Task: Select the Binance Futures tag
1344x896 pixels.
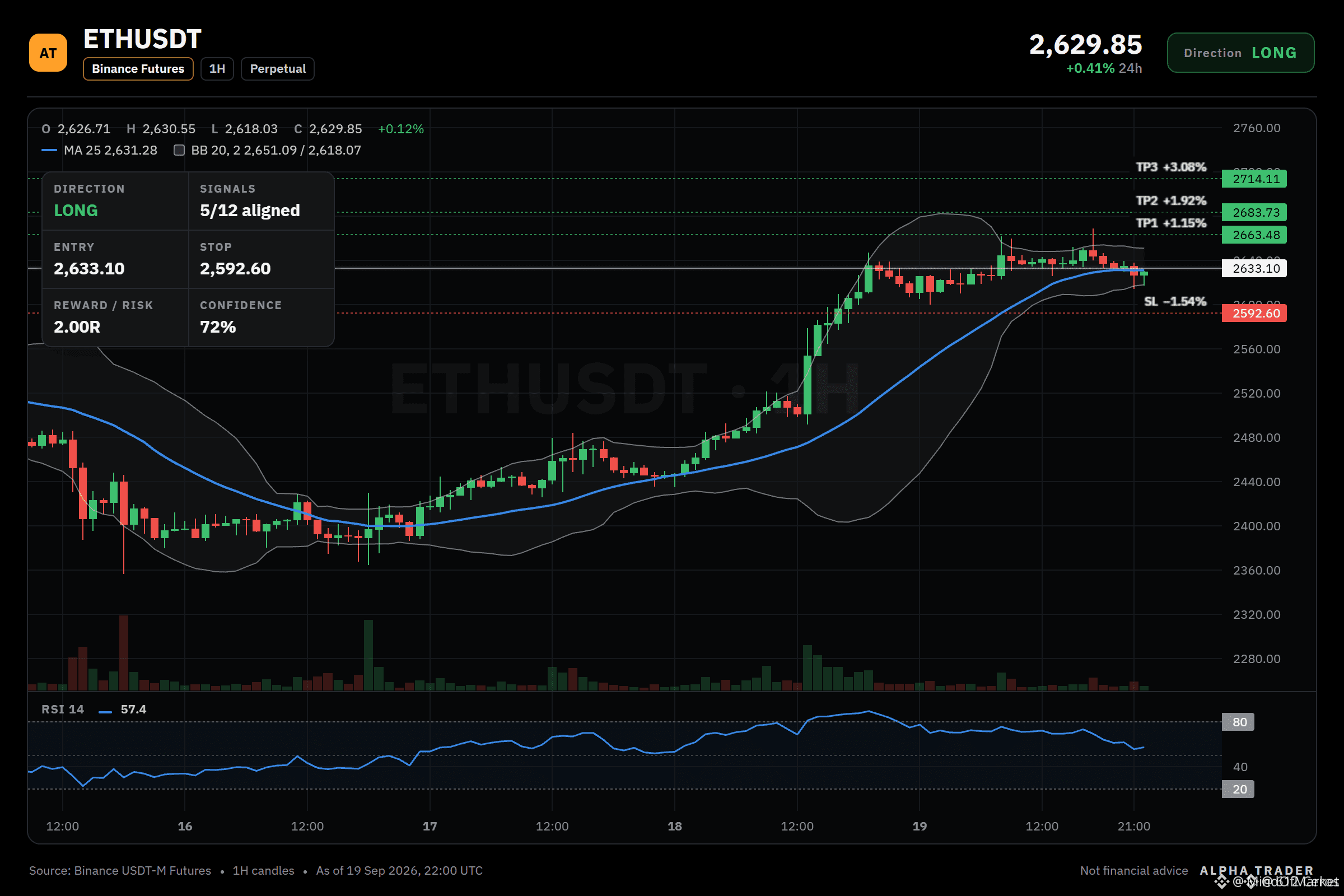Action: [x=138, y=68]
